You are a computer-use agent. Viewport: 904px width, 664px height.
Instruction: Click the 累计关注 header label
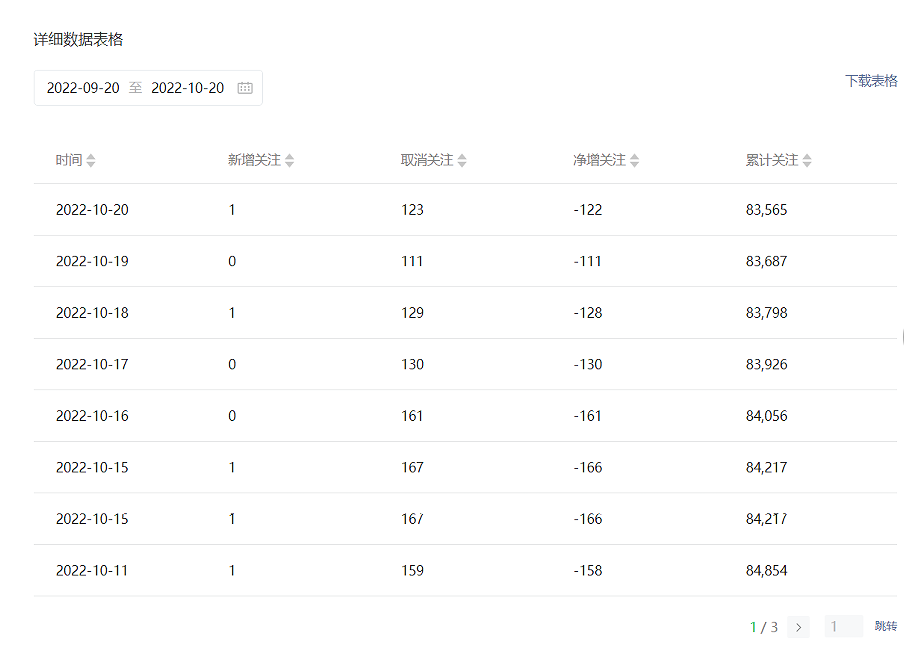[771, 160]
